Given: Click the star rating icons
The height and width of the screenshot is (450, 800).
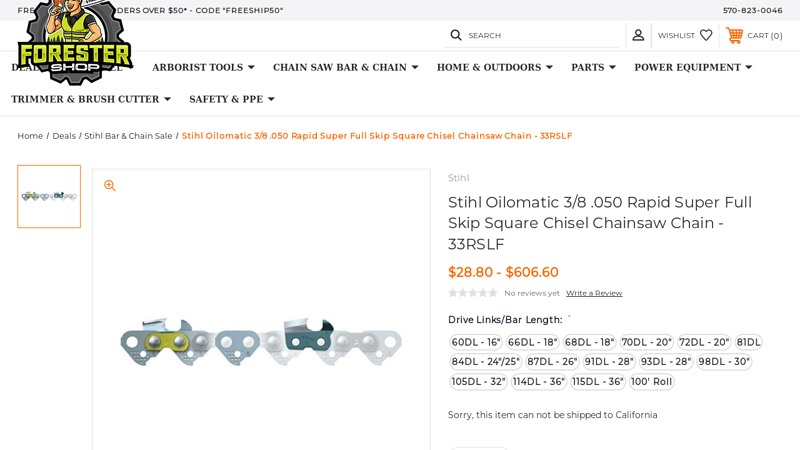Looking at the screenshot, I should coord(472,293).
